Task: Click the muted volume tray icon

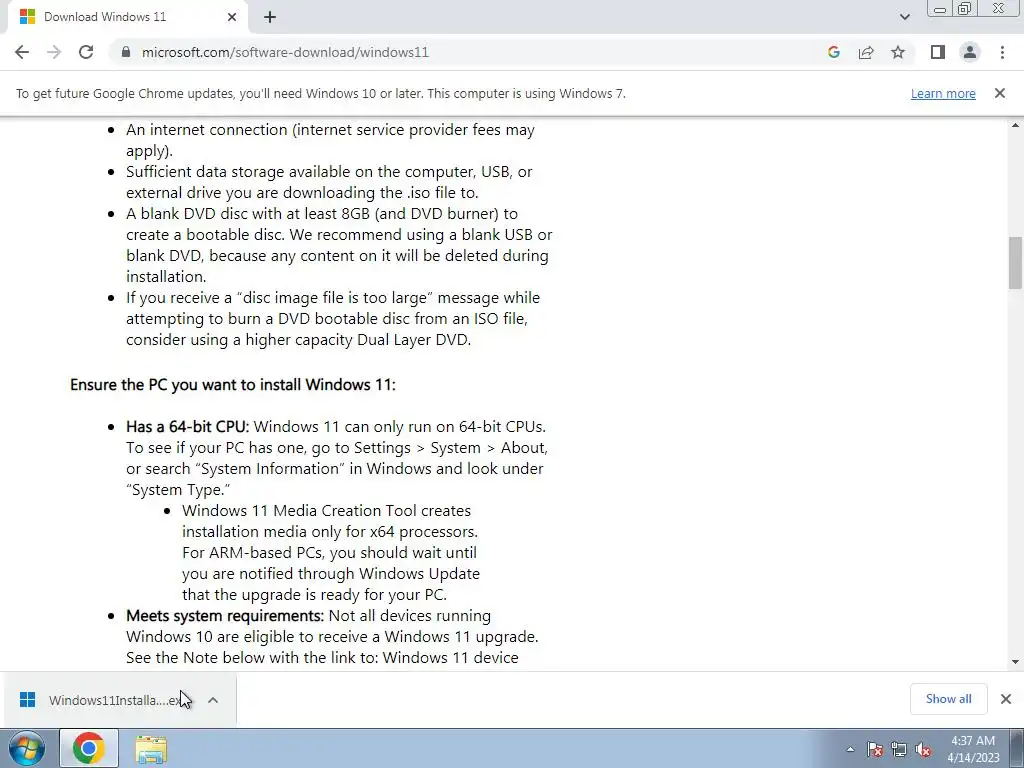Action: [x=923, y=750]
